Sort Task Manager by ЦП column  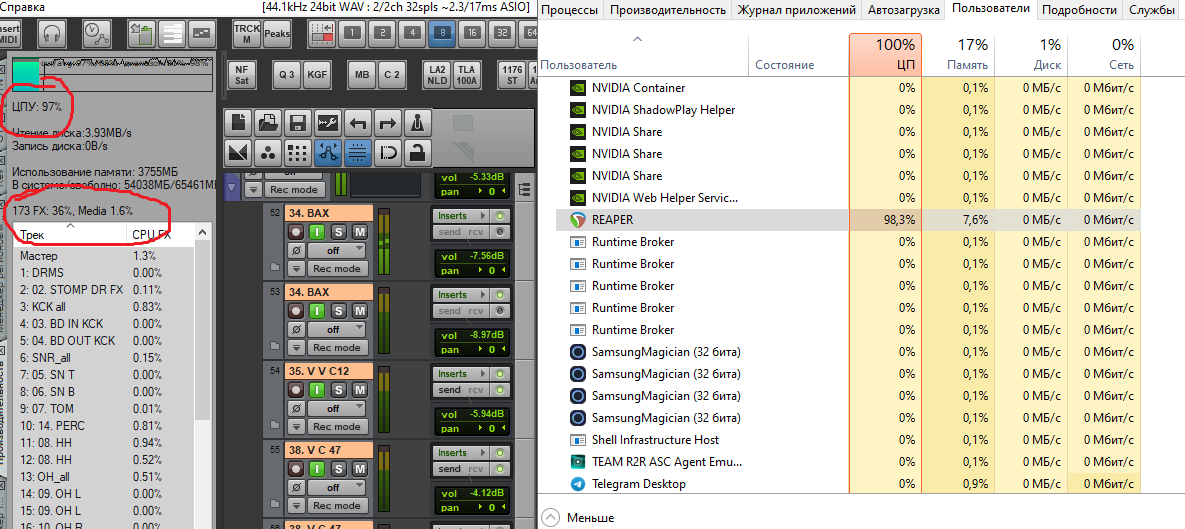point(886,54)
